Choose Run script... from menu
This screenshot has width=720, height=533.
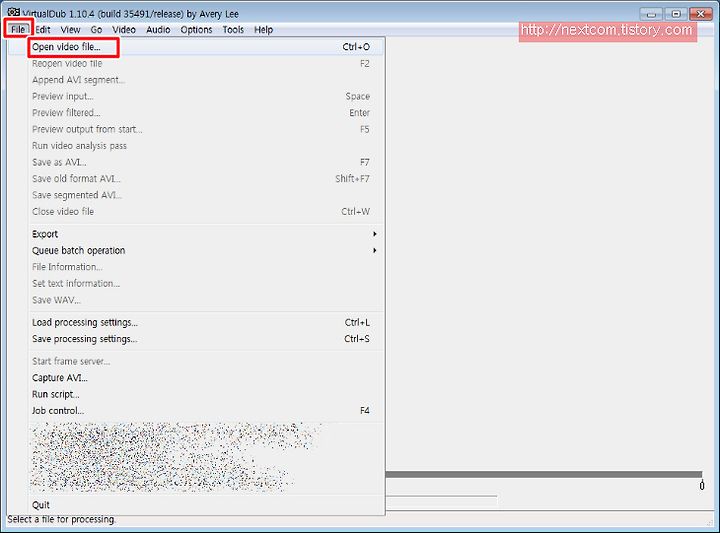point(196,394)
